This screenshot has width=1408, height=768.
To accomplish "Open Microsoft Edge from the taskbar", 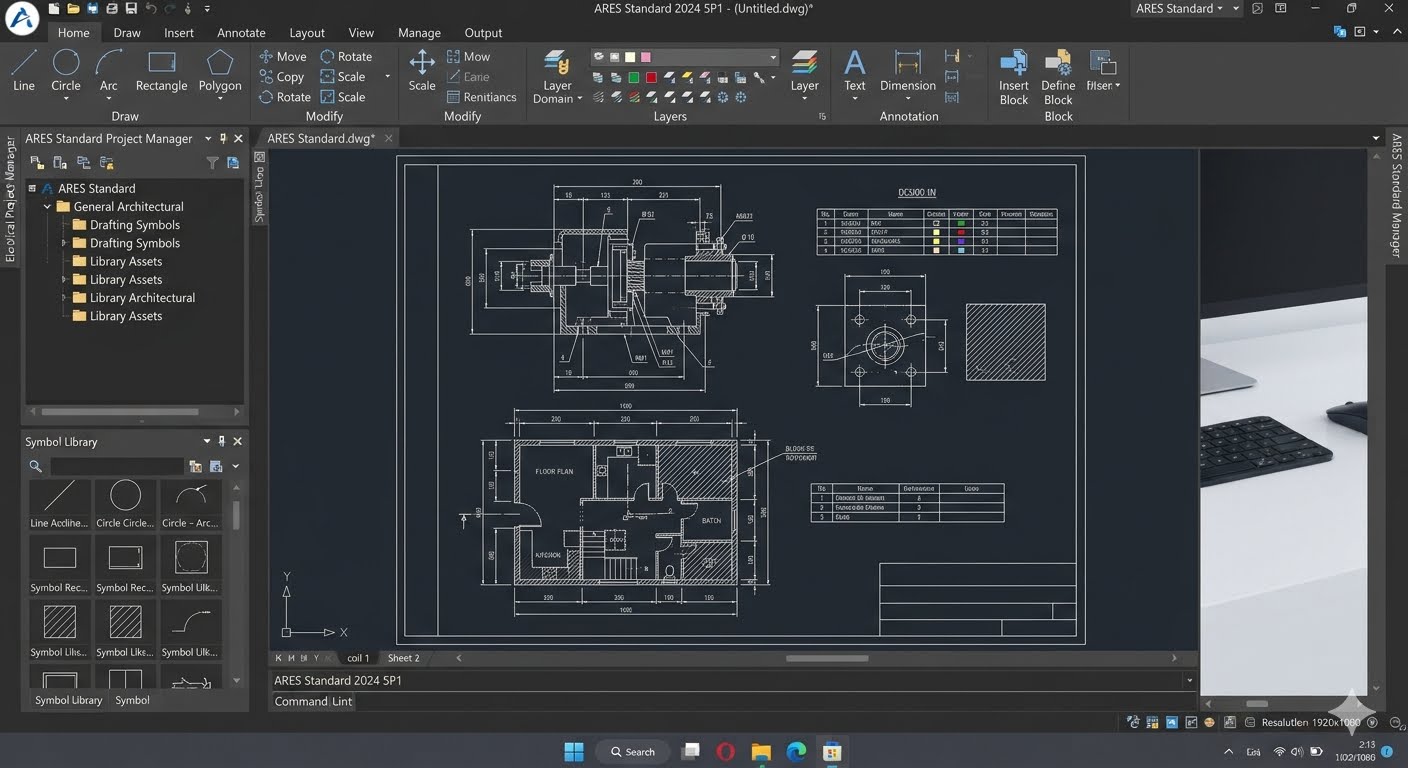I will click(x=796, y=752).
